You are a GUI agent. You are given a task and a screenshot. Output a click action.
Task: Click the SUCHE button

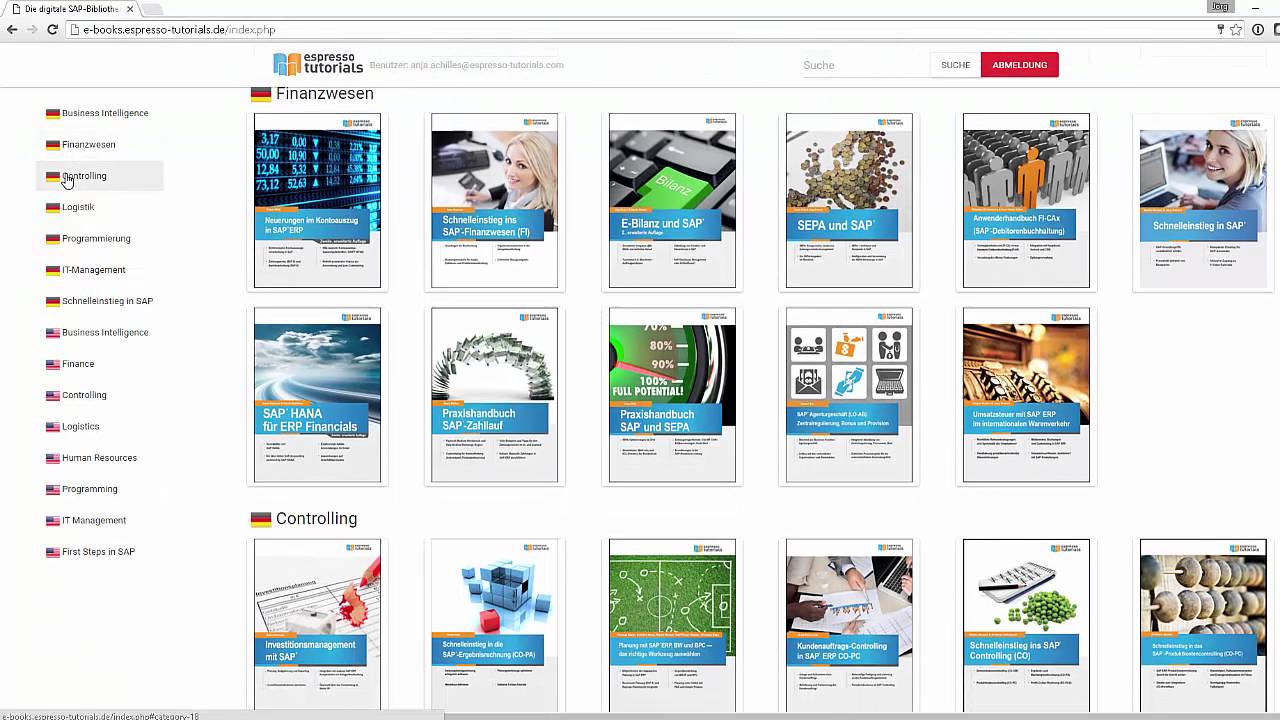(x=955, y=65)
